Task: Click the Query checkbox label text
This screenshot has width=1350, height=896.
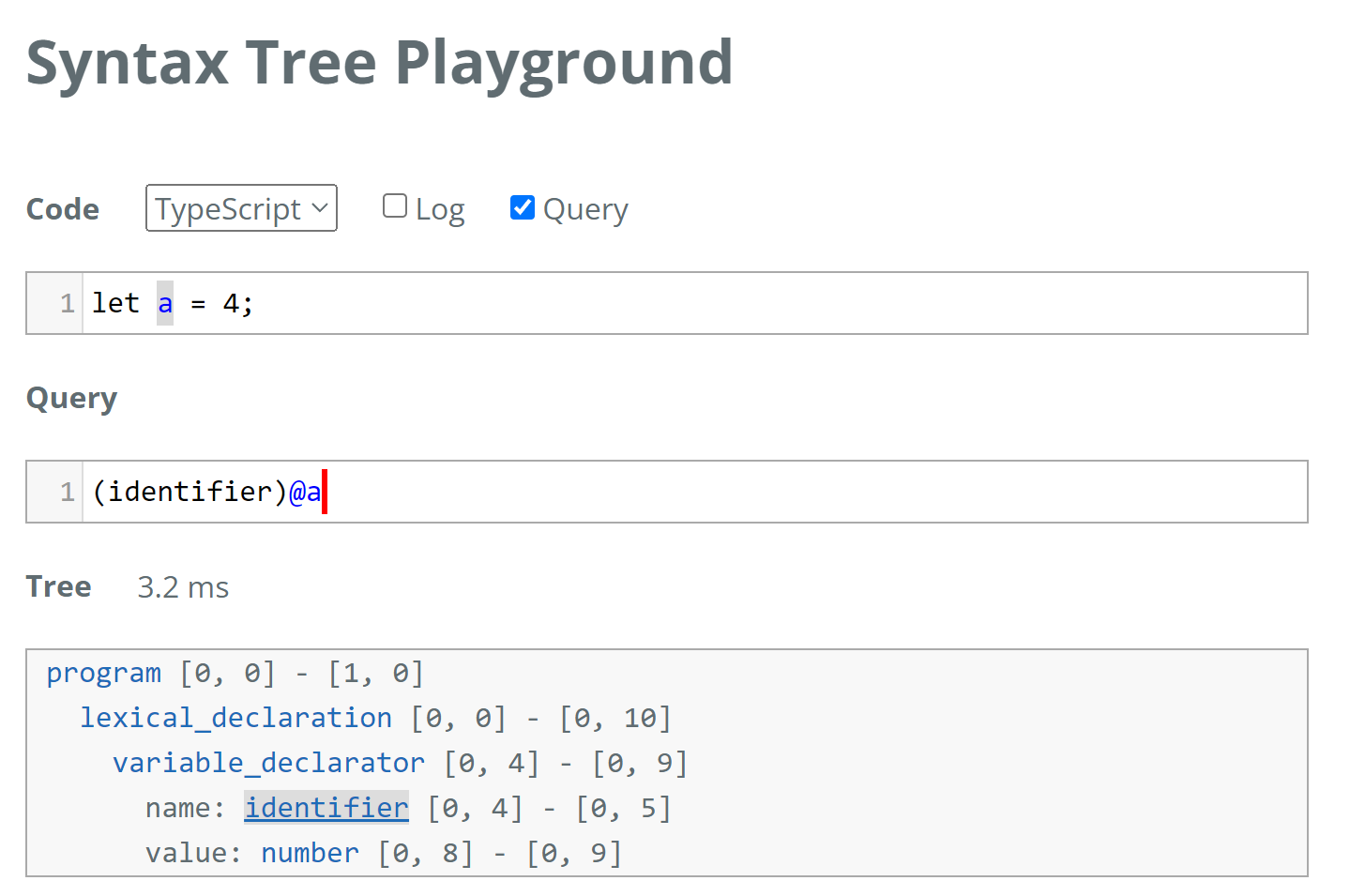Action: pyautogui.click(x=585, y=209)
